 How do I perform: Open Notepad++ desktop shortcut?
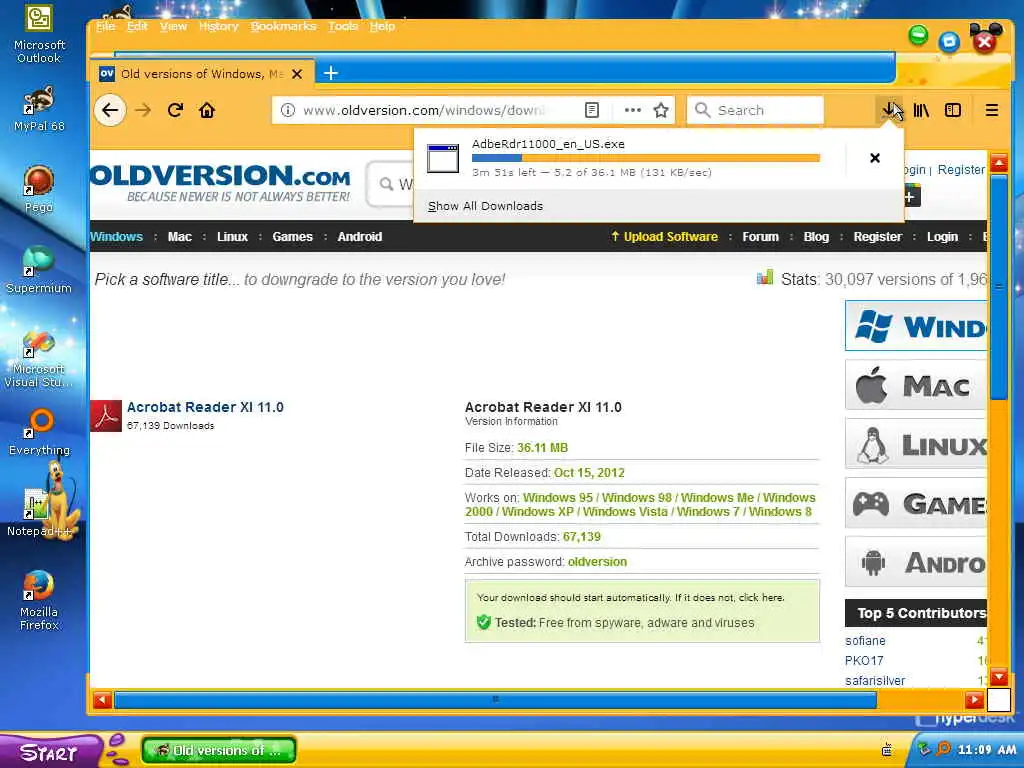pyautogui.click(x=39, y=513)
